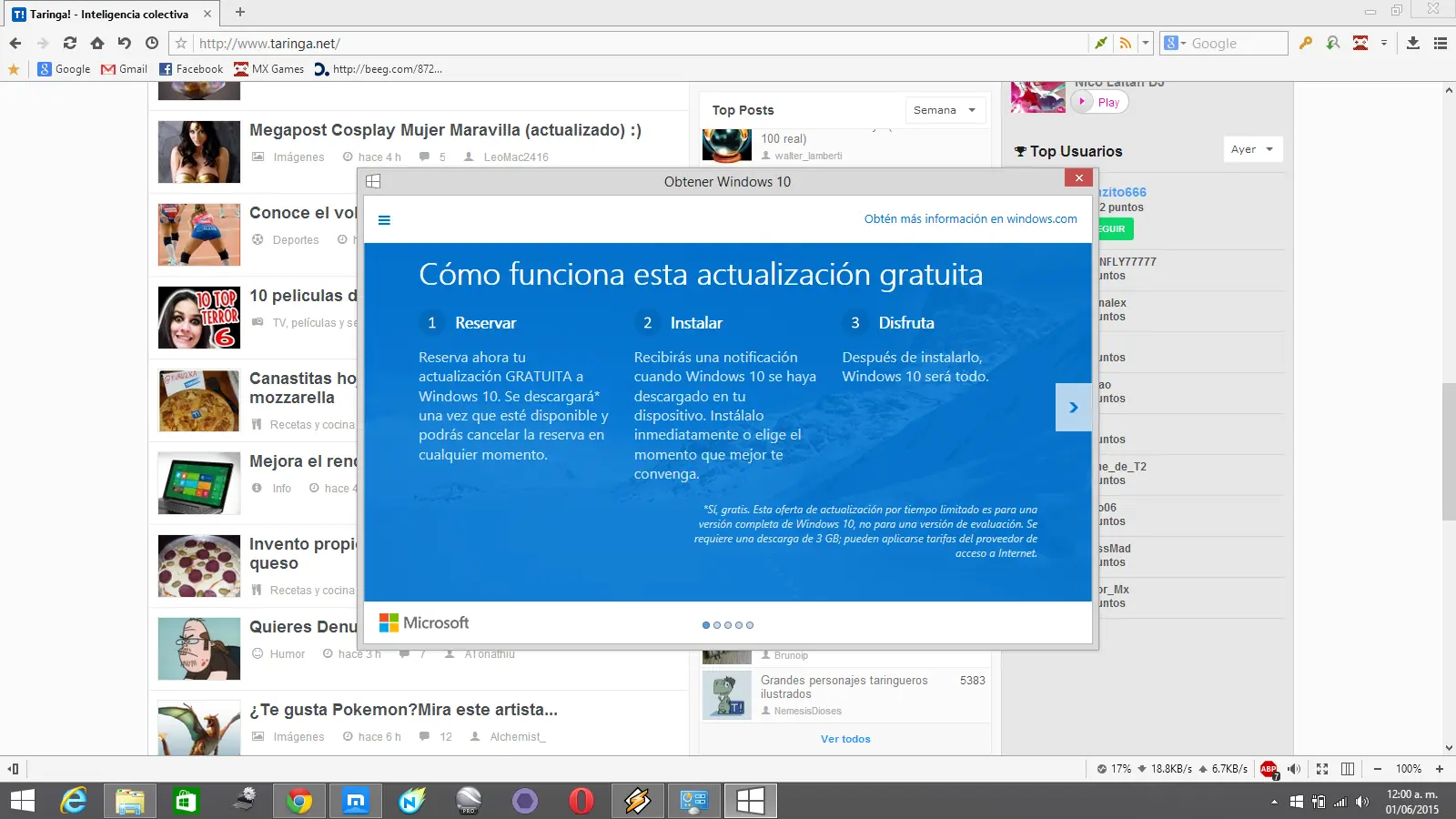This screenshot has height=819, width=1456.
Task: Select the last slide indicator dot
Action: 750,625
